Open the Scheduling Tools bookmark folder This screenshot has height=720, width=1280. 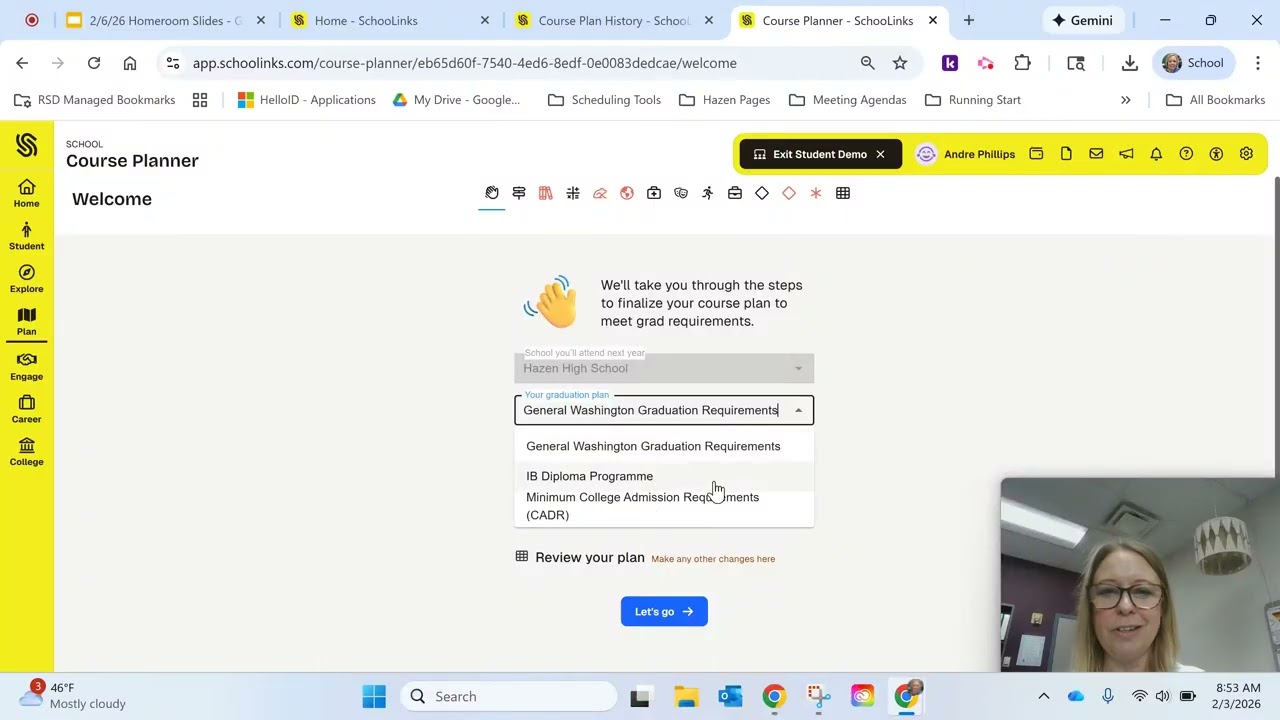click(x=605, y=100)
